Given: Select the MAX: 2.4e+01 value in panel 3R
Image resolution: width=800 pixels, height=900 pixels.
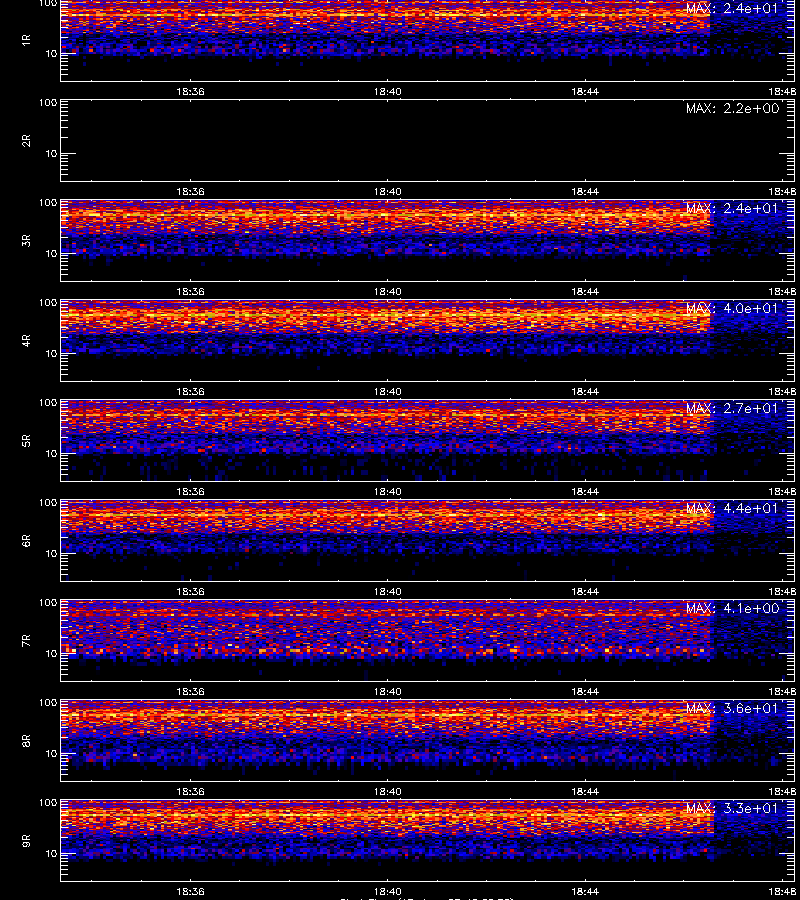Looking at the screenshot, I should pyautogui.click(x=732, y=208).
